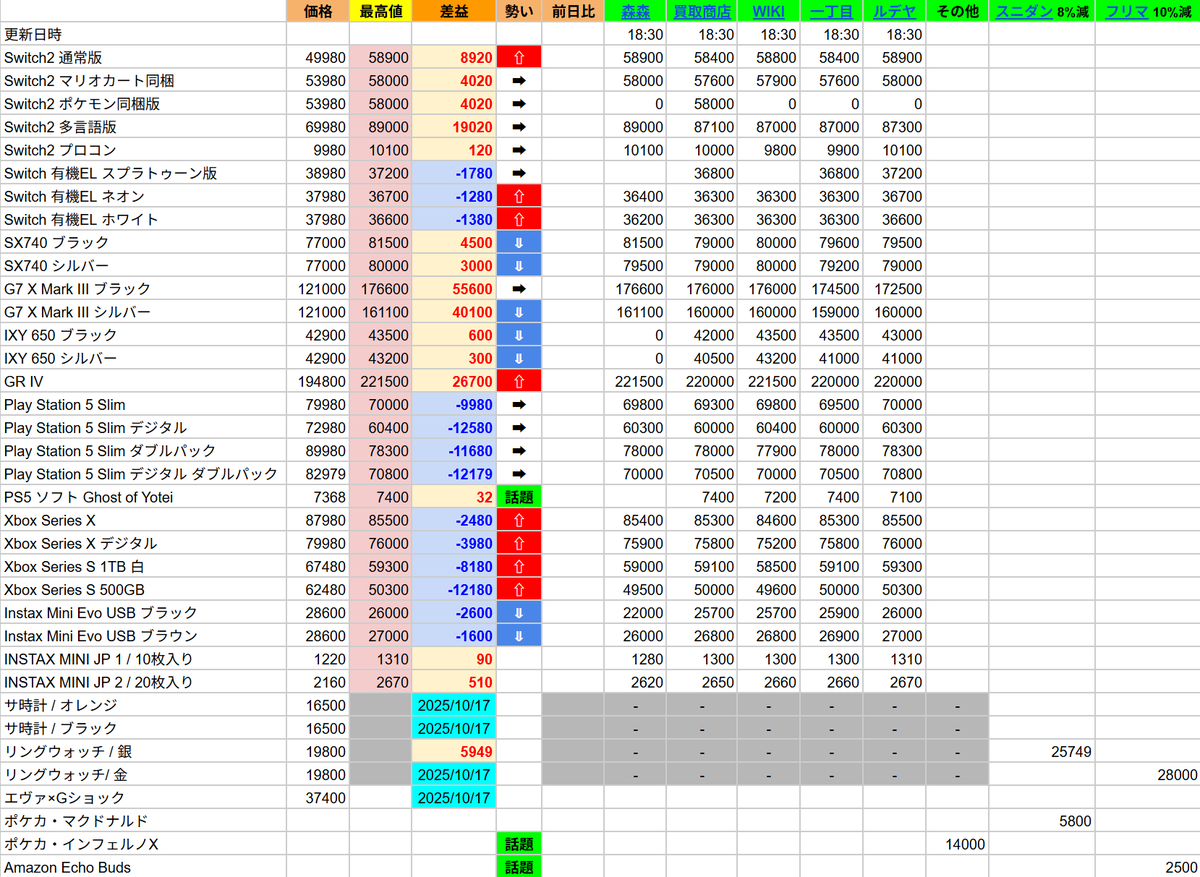Select Play Station 5 Slim デジタル ダブルパック label
Viewport: 1200px width, 877px height.
[x=141, y=474]
